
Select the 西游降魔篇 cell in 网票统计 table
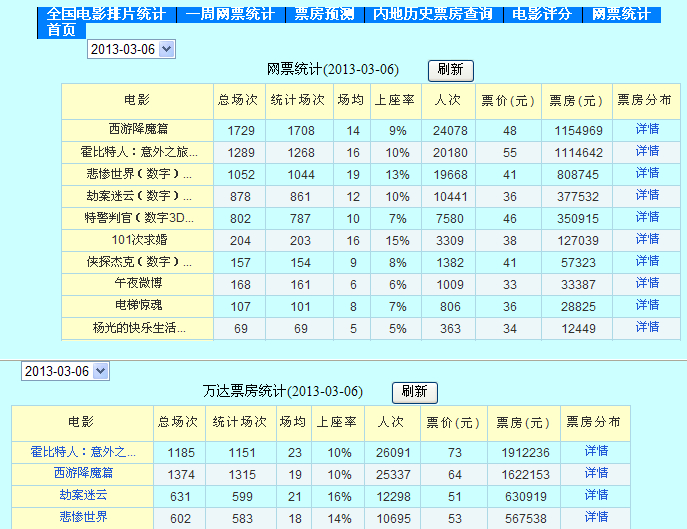pos(138,129)
